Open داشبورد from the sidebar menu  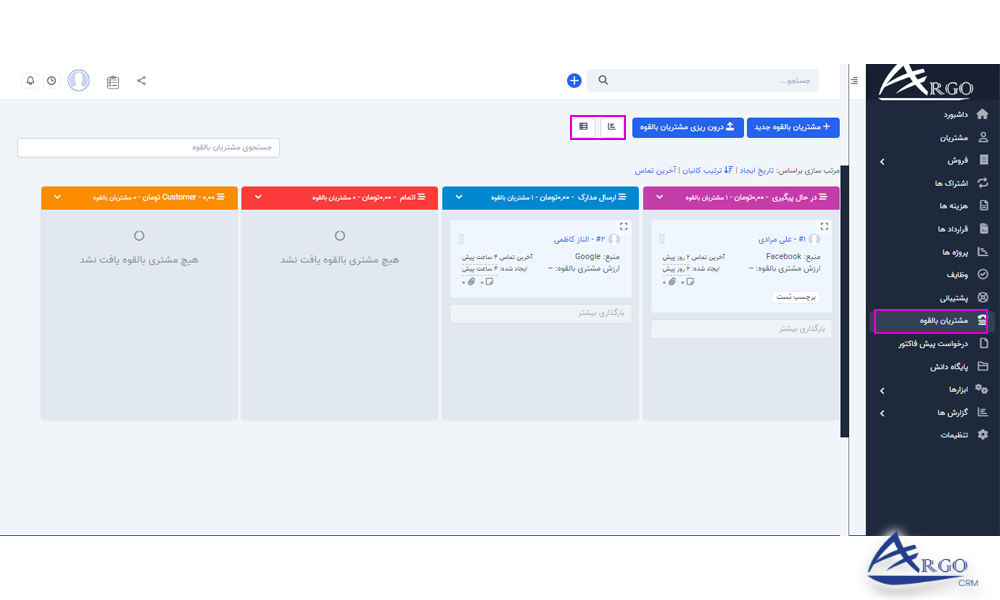pyautogui.click(x=950, y=114)
